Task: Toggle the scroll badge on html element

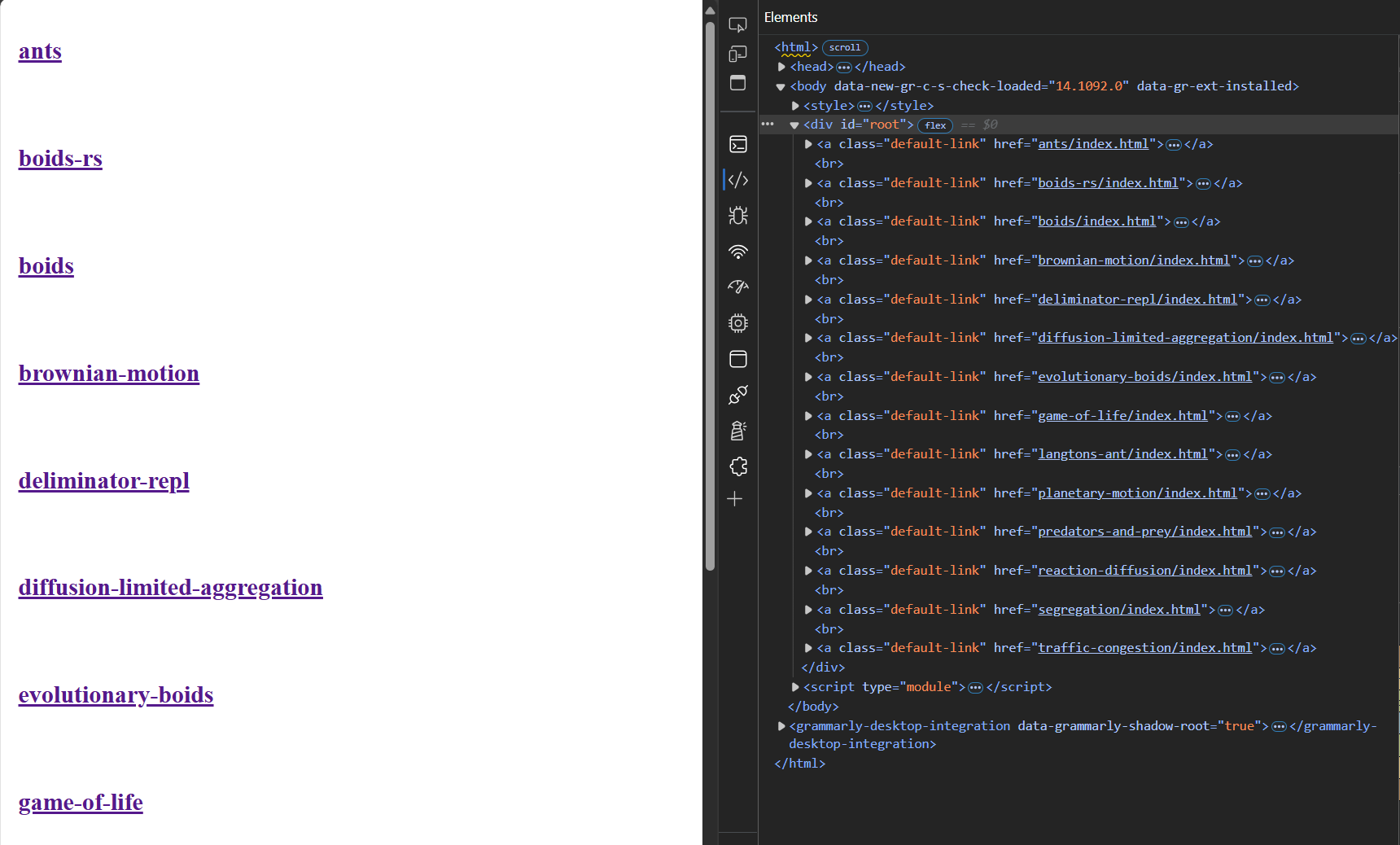Action: click(x=845, y=47)
